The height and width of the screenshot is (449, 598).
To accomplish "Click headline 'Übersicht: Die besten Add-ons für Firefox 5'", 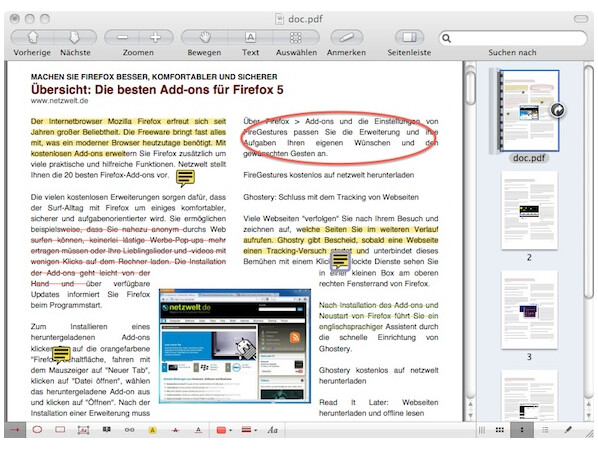I will tap(157, 90).
